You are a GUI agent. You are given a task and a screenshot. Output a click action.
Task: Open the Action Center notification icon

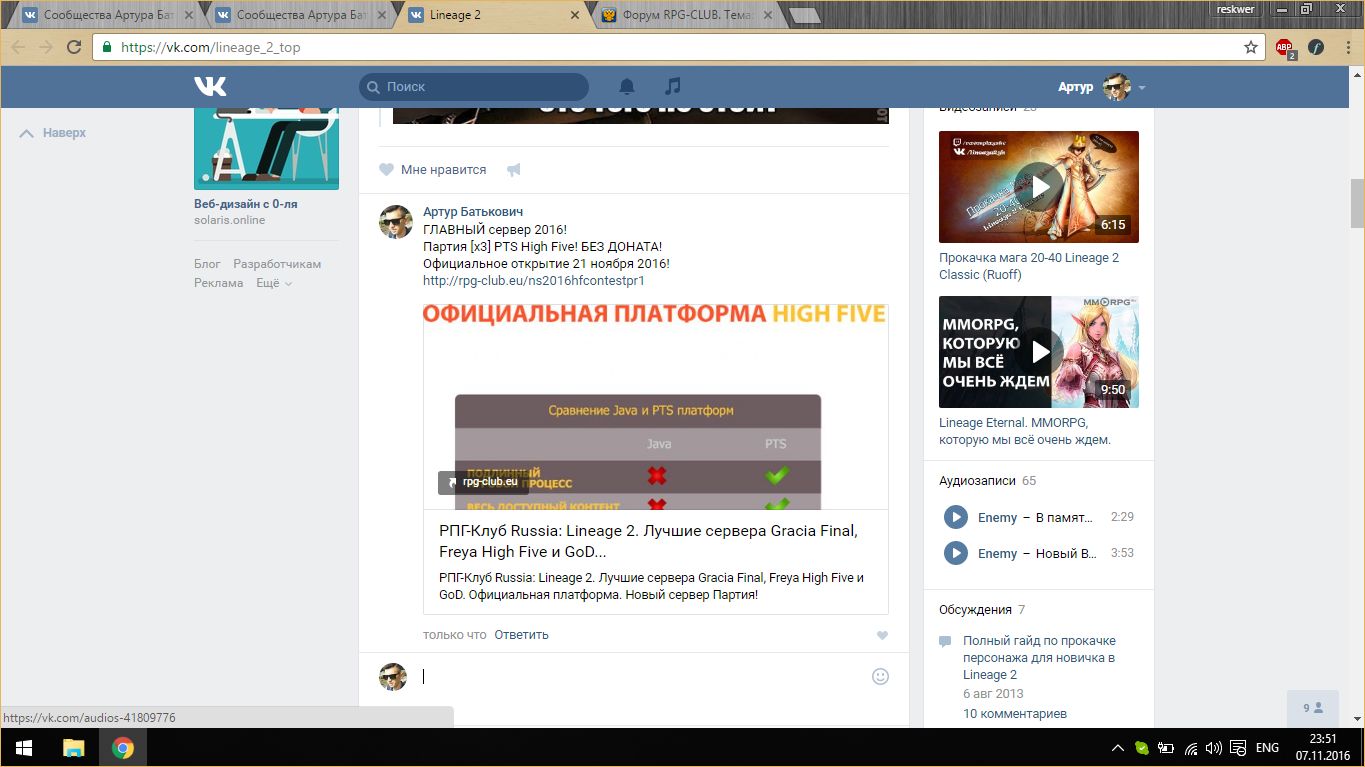(x=1237, y=748)
